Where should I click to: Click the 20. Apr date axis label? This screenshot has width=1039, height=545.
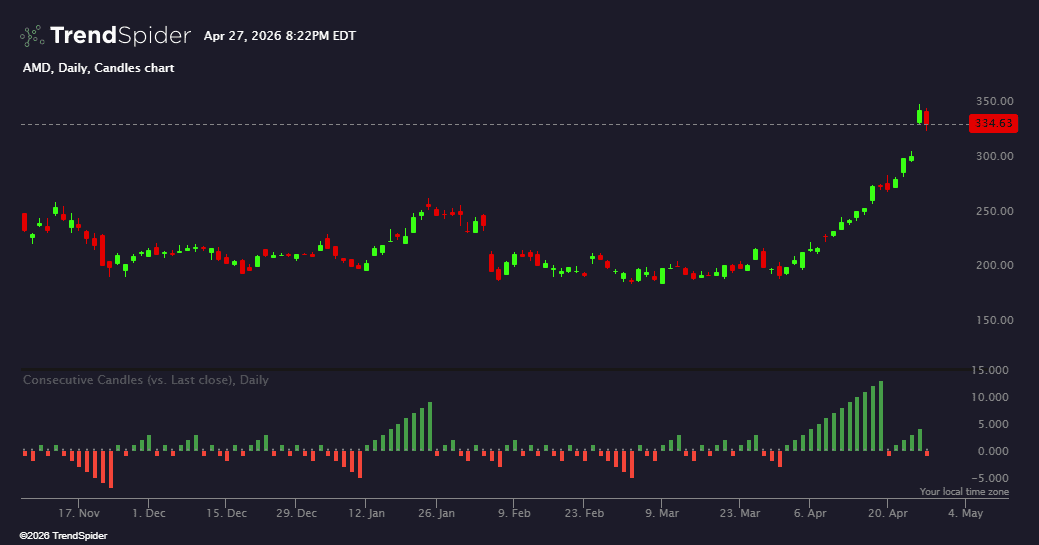click(888, 513)
